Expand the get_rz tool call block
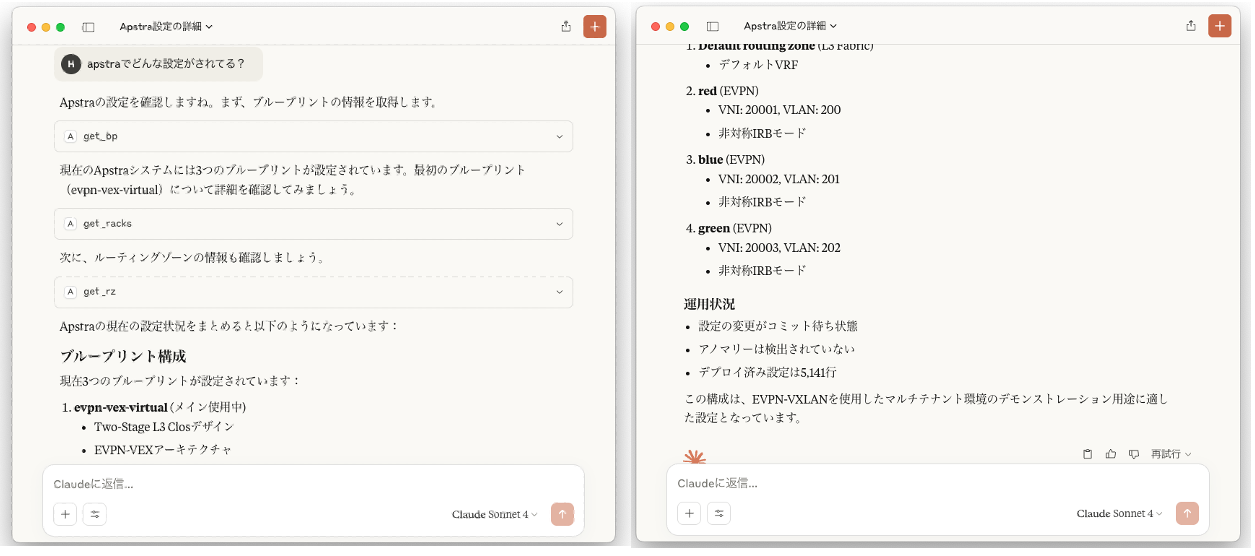 coord(313,292)
